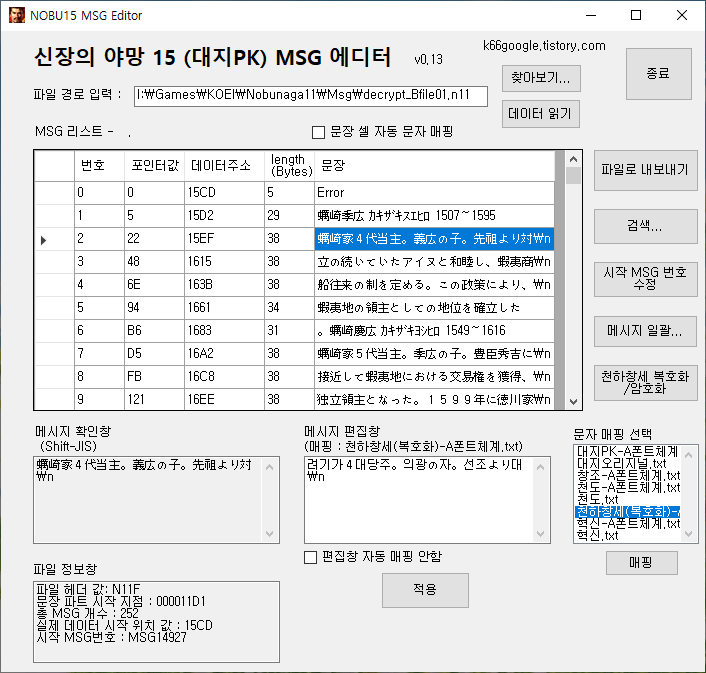Select 대지오리지널.txt in mapping list
This screenshot has height=673, width=706.
628,463
